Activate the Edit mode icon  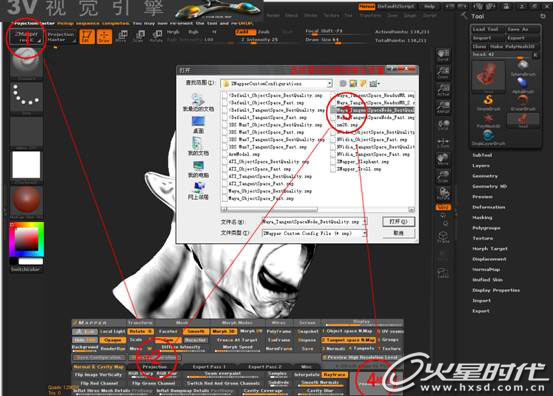pyautogui.click(x=87, y=37)
